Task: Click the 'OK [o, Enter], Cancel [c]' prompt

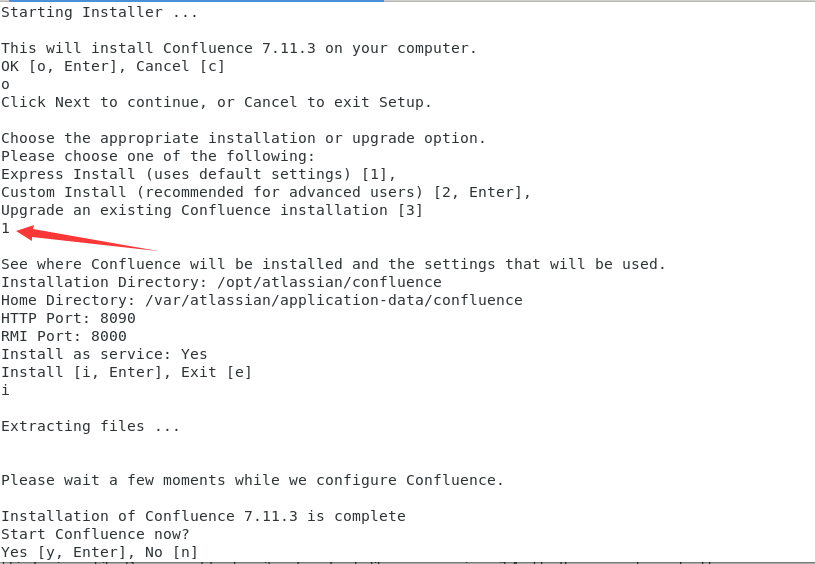Action: click(x=113, y=67)
